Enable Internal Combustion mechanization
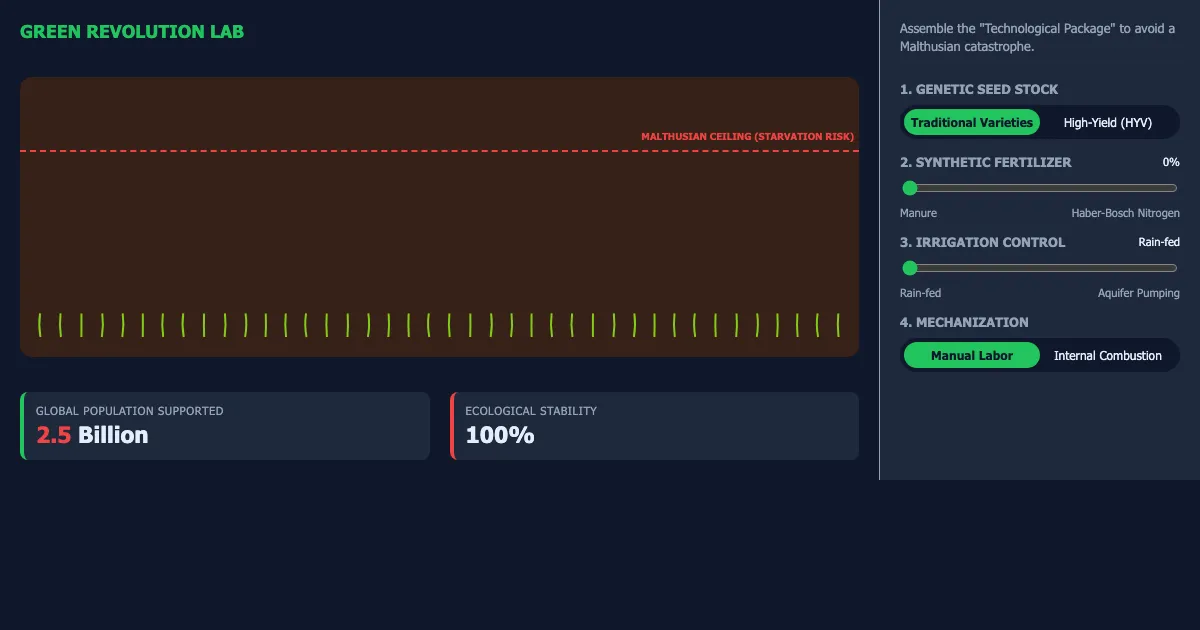This screenshot has height=630, width=1200. pyautogui.click(x=1108, y=355)
